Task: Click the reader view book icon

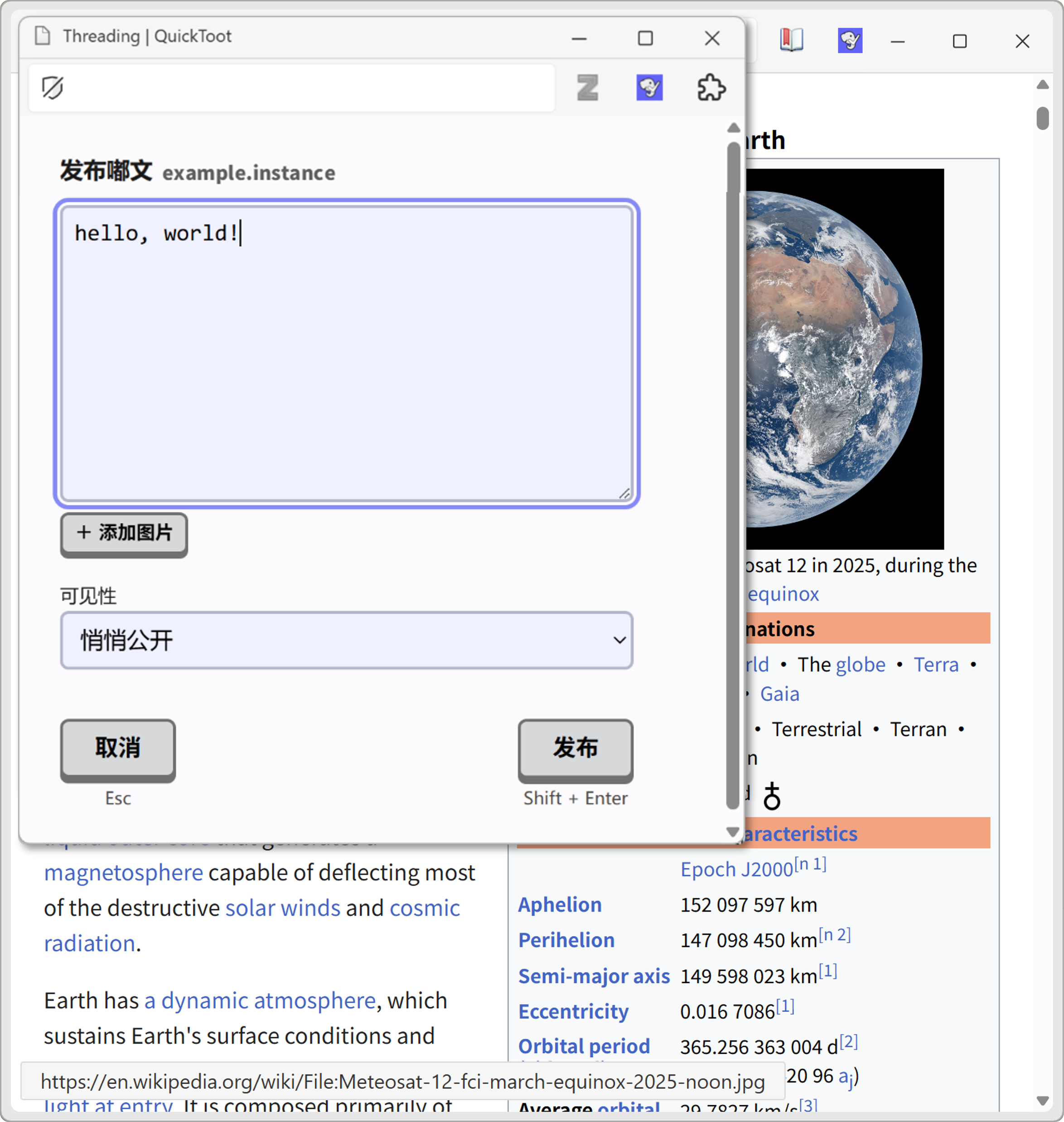Action: click(x=791, y=41)
